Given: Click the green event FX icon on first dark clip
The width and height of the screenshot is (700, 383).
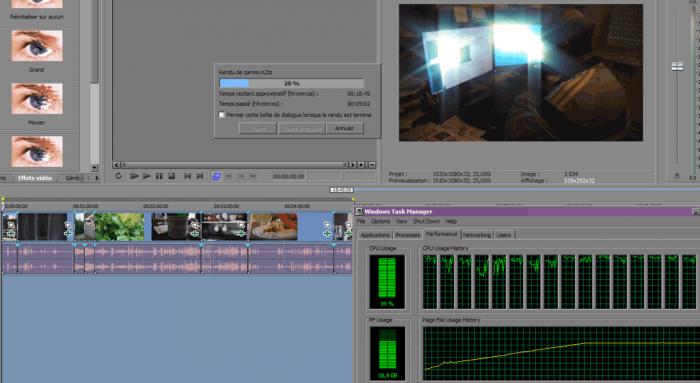Looking at the screenshot, I should coord(68,233).
